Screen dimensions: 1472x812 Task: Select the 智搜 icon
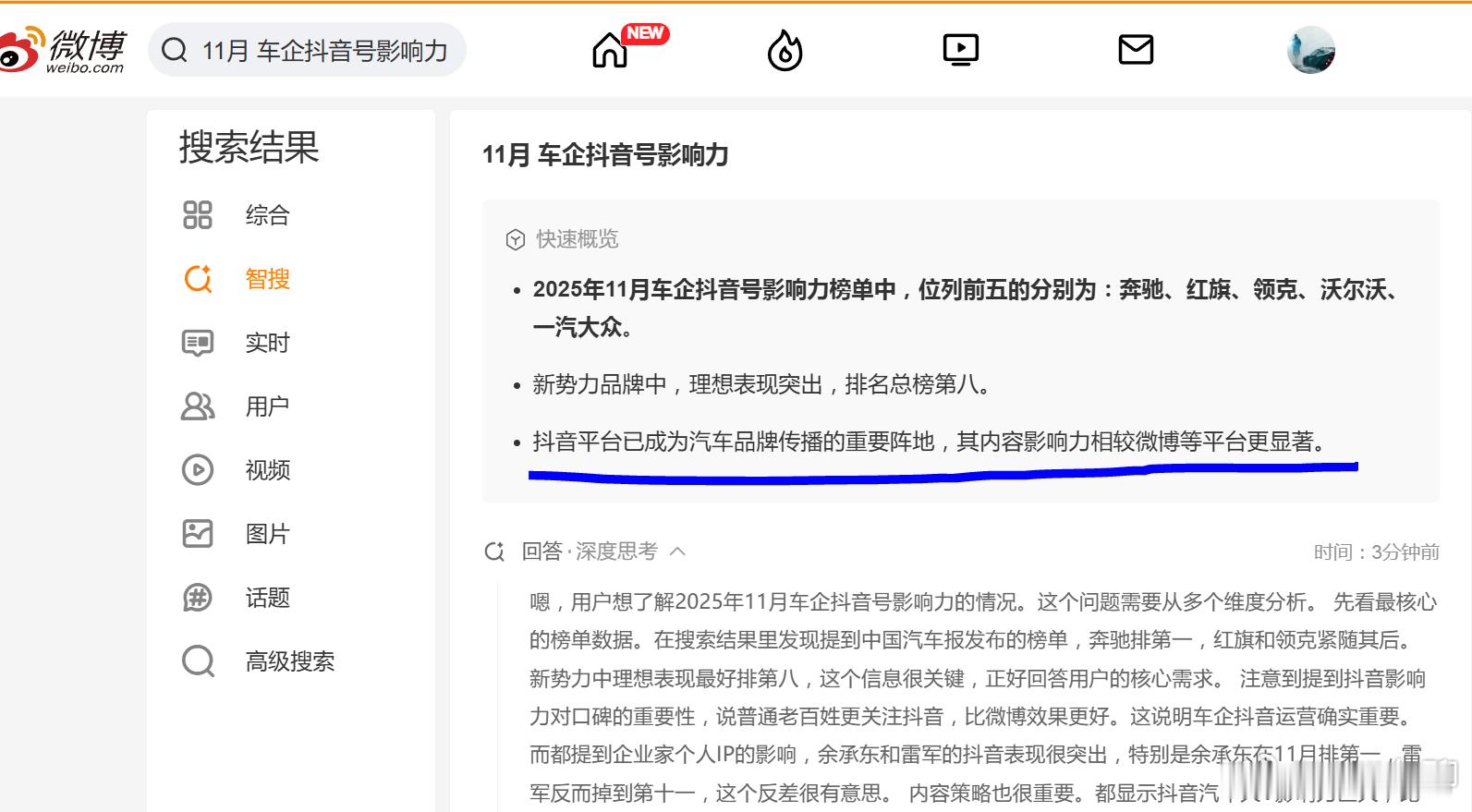198,279
